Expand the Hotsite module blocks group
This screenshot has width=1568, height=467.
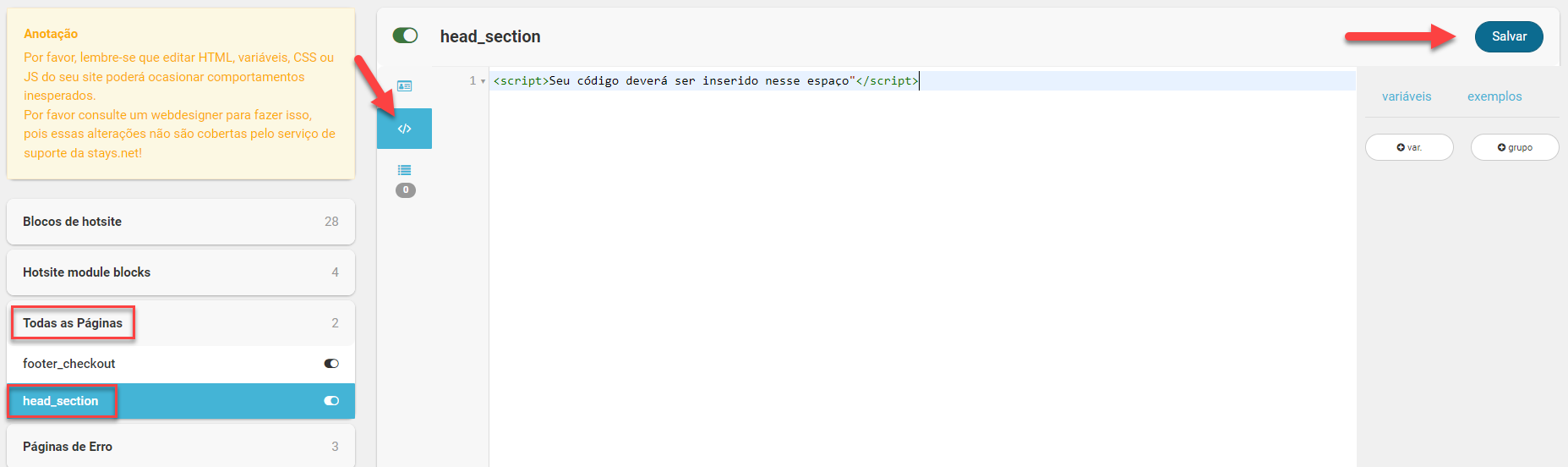(x=181, y=272)
